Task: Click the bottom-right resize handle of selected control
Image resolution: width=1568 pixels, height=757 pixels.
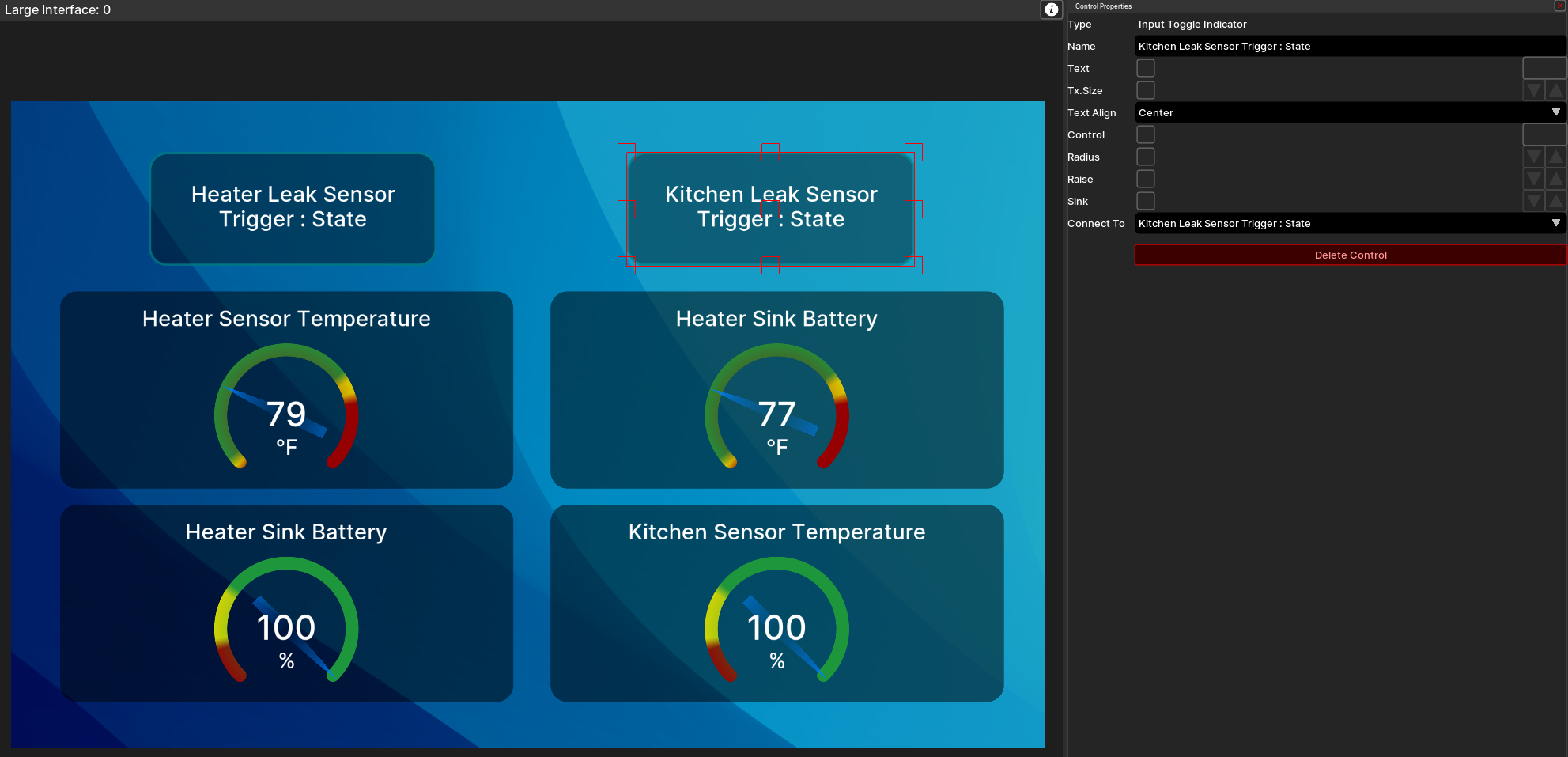Action: coord(913,265)
